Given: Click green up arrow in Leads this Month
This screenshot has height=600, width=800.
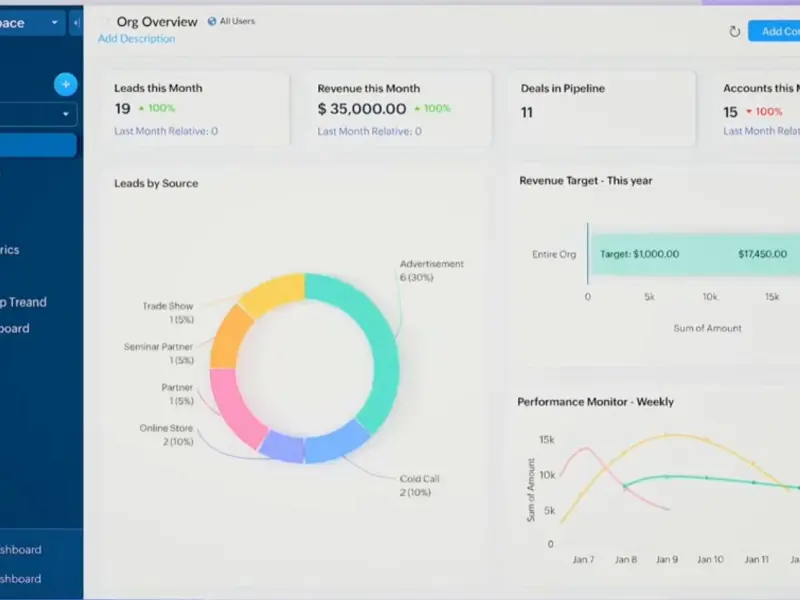Looking at the screenshot, I should [x=141, y=109].
